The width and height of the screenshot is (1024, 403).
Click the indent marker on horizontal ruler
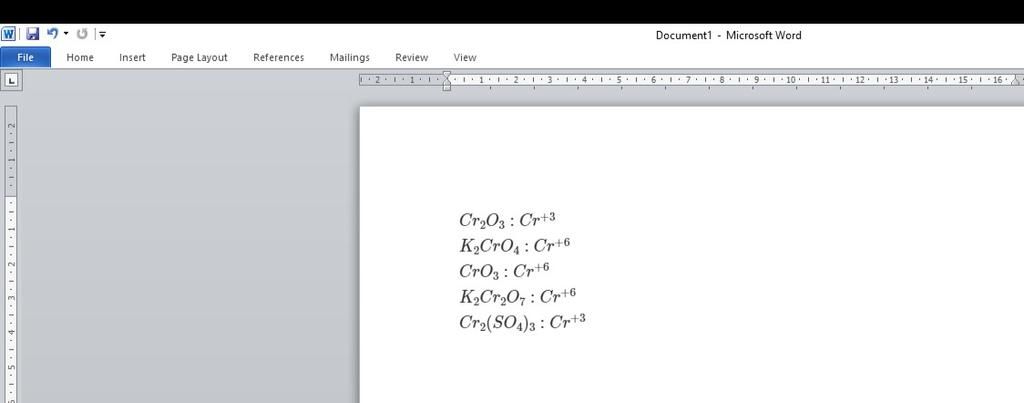click(447, 81)
